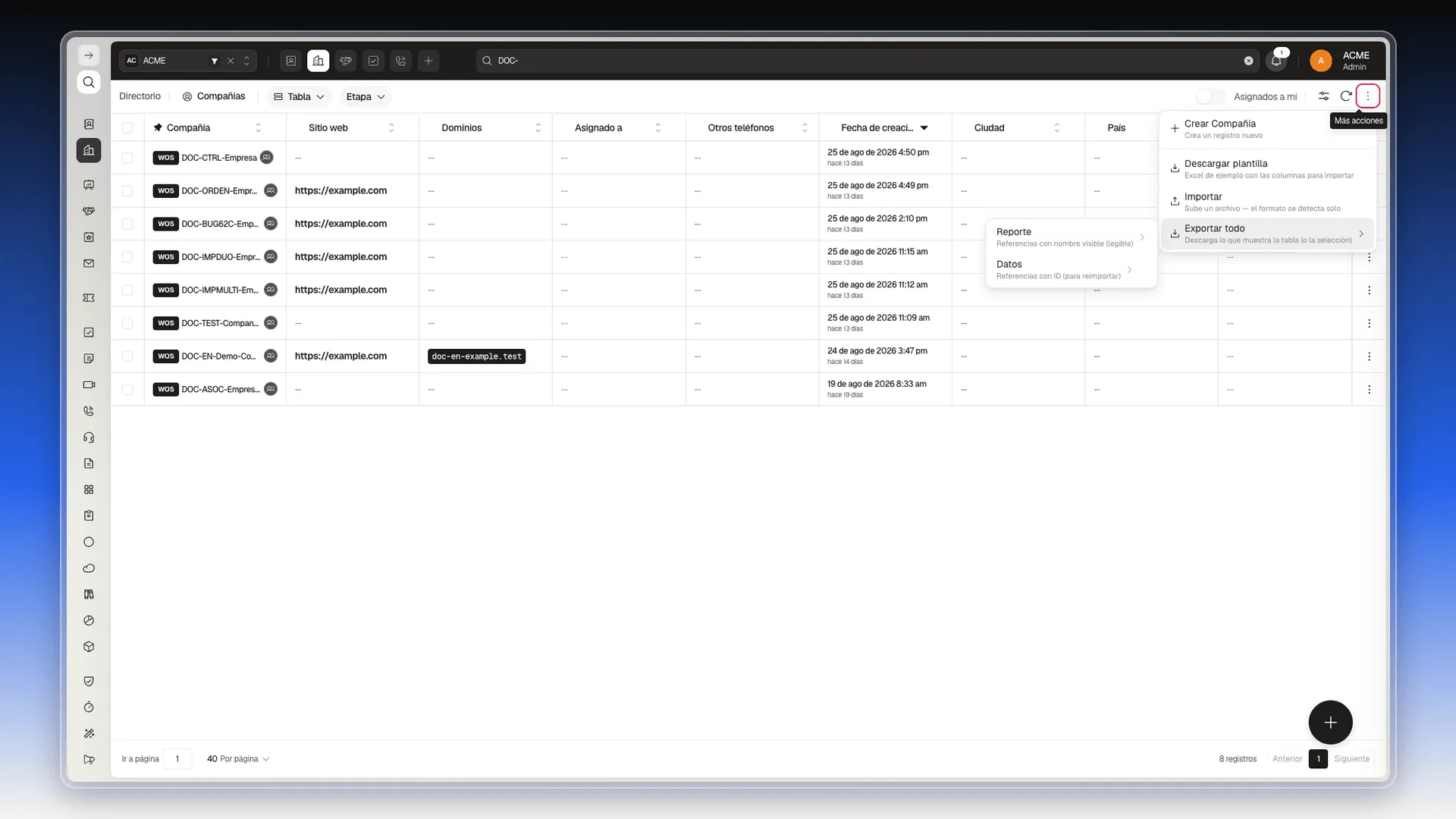The height and width of the screenshot is (819, 1456).
Task: Choose Descargar plantilla from the menu
Action: point(1267,168)
